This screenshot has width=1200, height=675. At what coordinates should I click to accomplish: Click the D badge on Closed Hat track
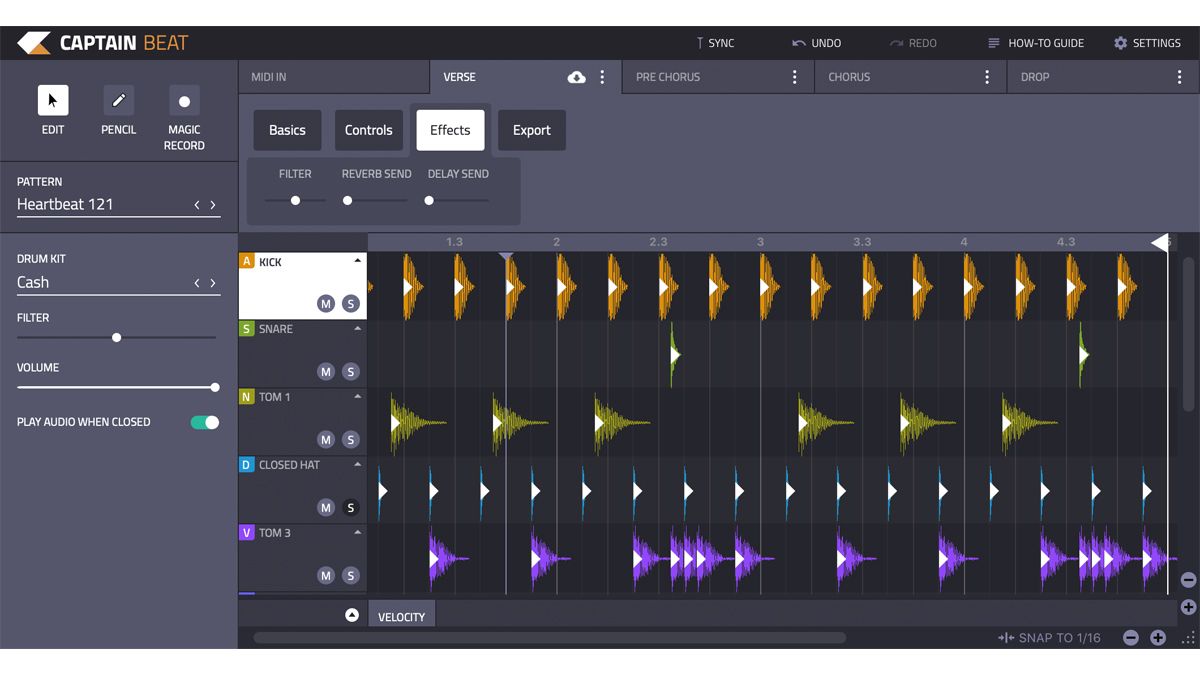tap(247, 465)
